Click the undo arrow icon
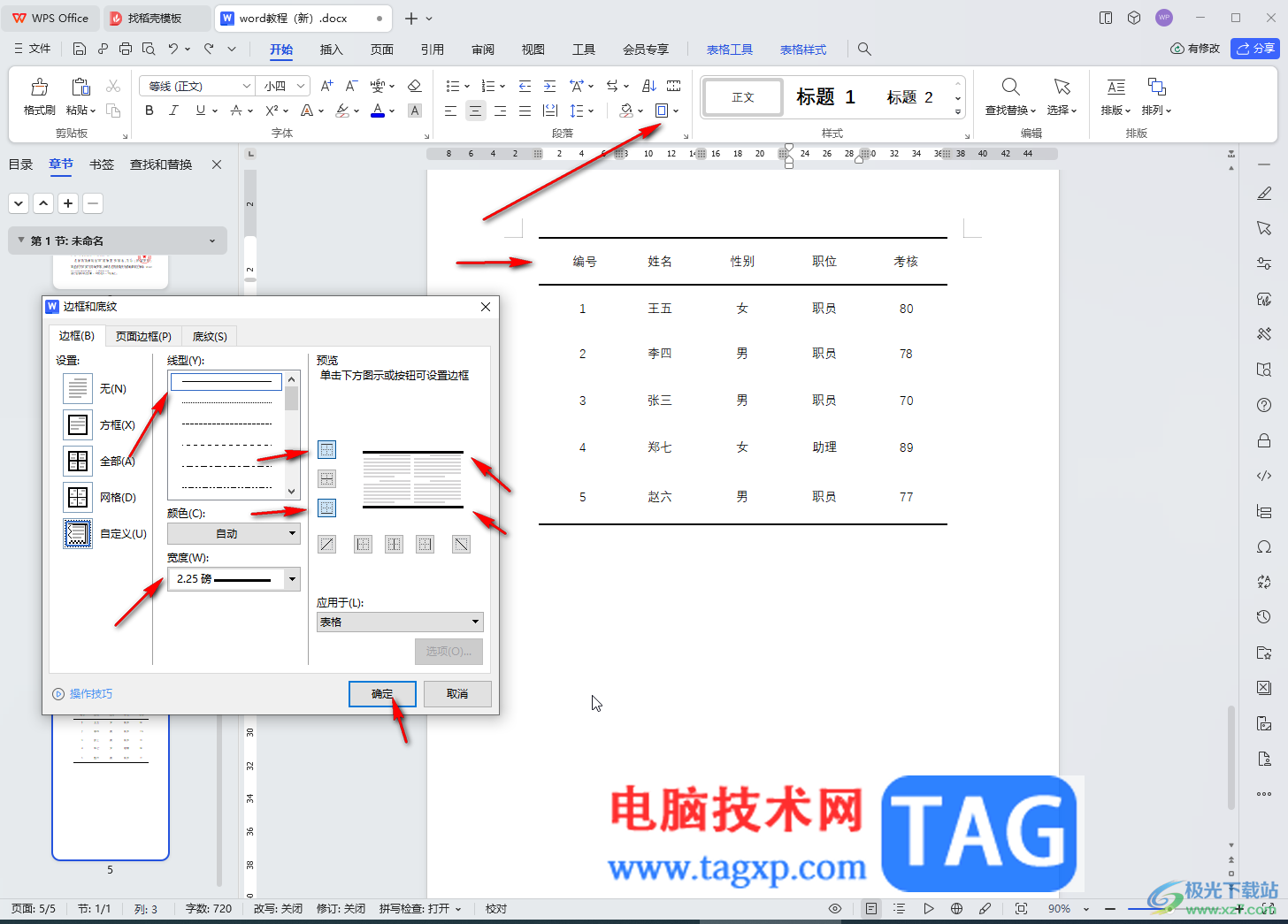Image resolution: width=1288 pixels, height=924 pixels. coord(173,50)
